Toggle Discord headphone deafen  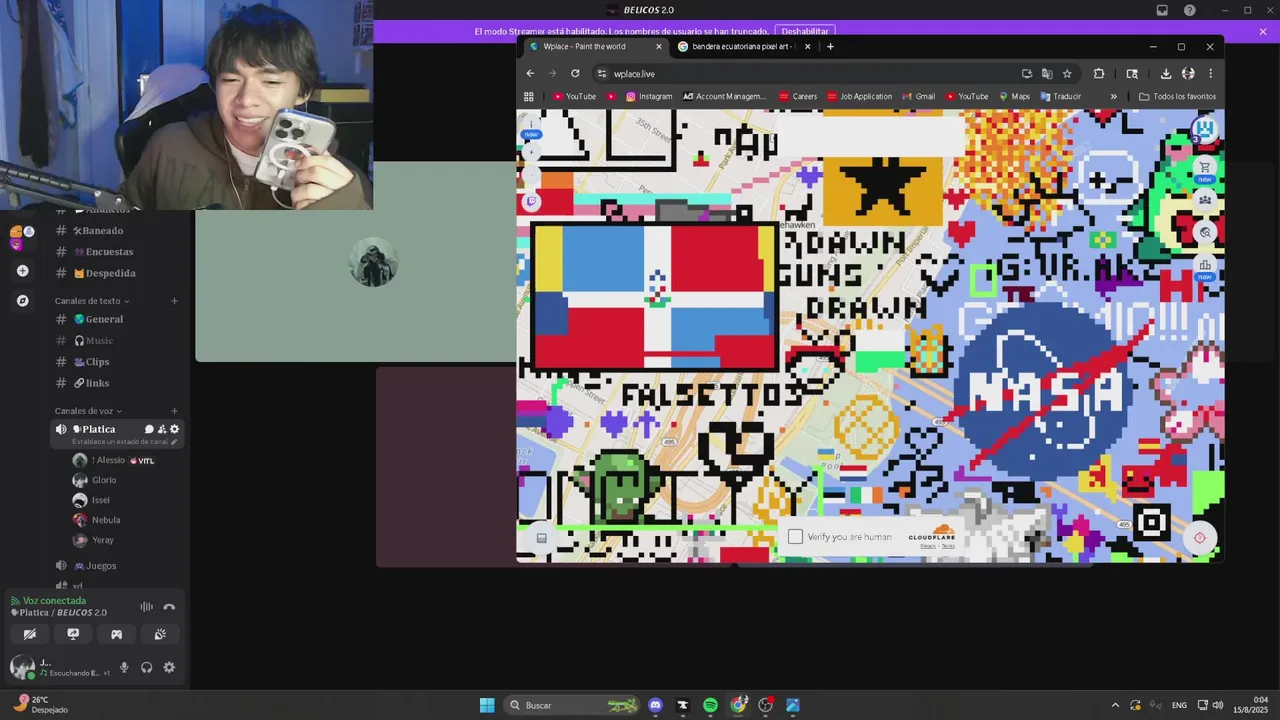click(x=147, y=667)
